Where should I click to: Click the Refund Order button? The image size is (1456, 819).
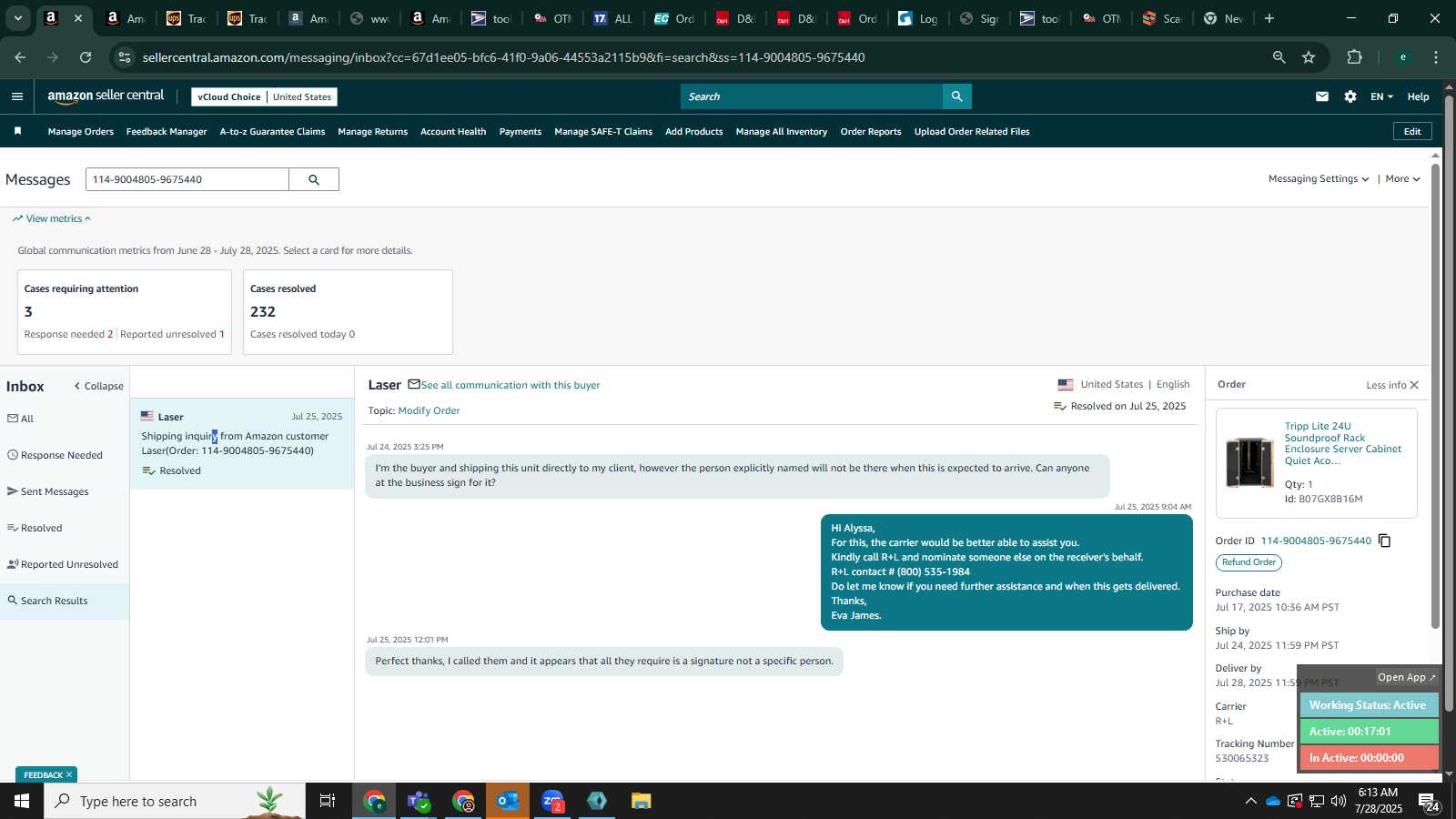1249,562
